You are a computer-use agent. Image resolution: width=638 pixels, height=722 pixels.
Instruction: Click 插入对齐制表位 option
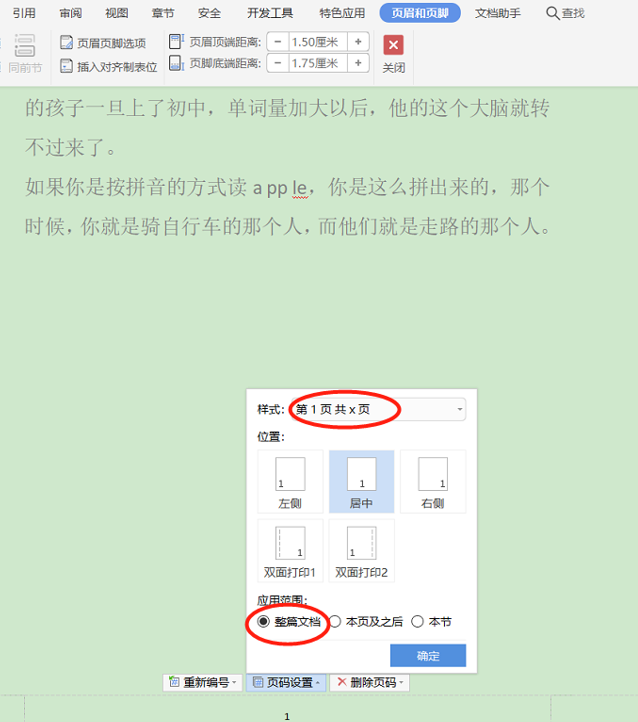pos(109,66)
